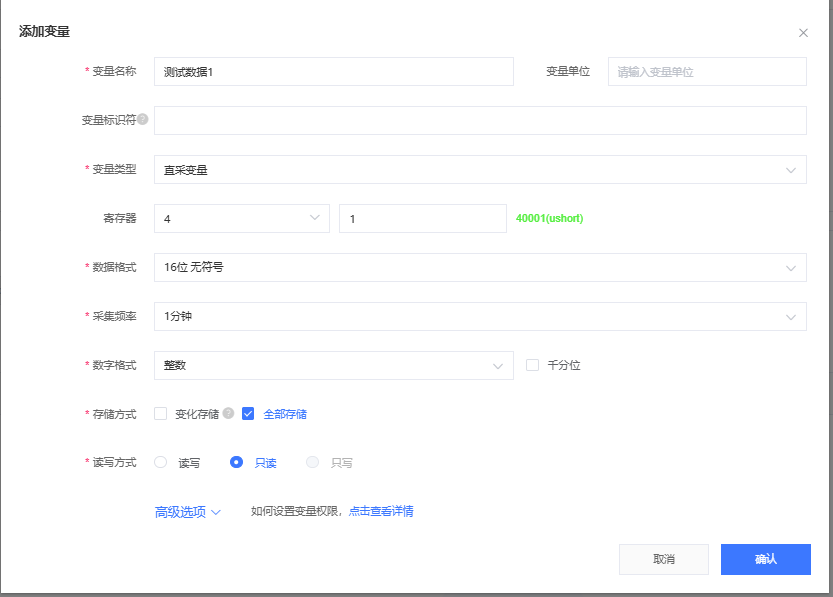Expand the 高级选项 section
Screen dimensions: 833x597
[187, 512]
